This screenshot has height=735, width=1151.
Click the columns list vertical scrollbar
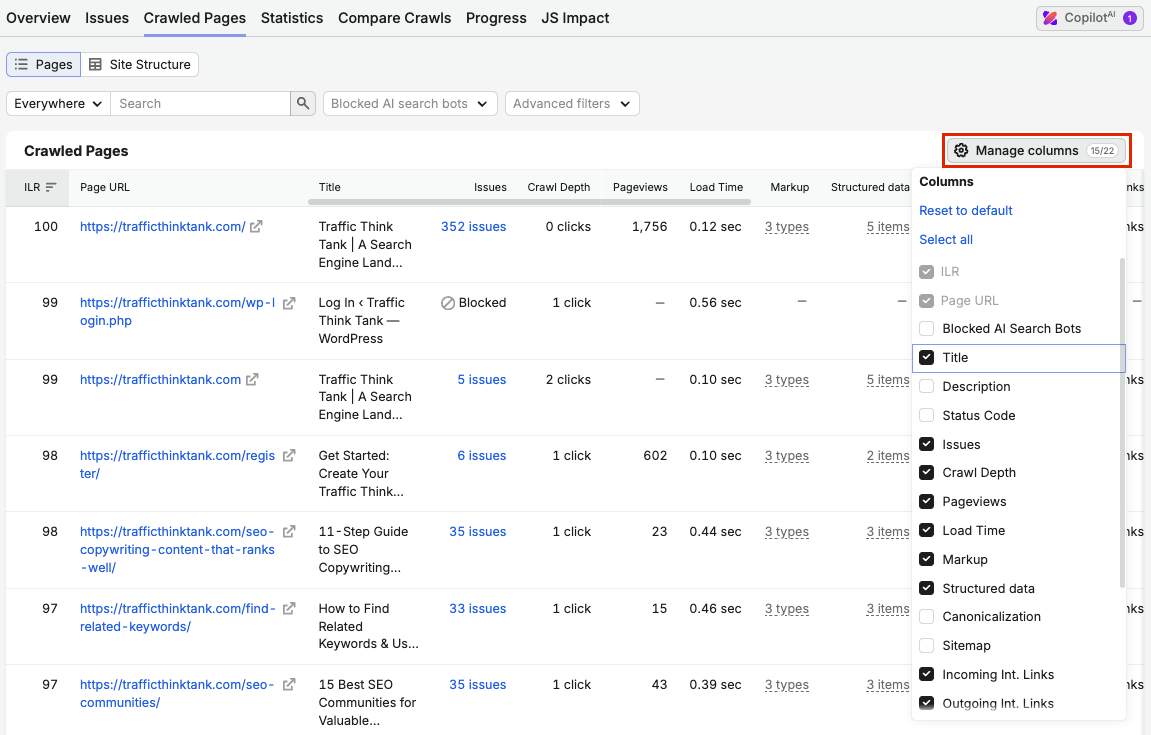[1122, 422]
